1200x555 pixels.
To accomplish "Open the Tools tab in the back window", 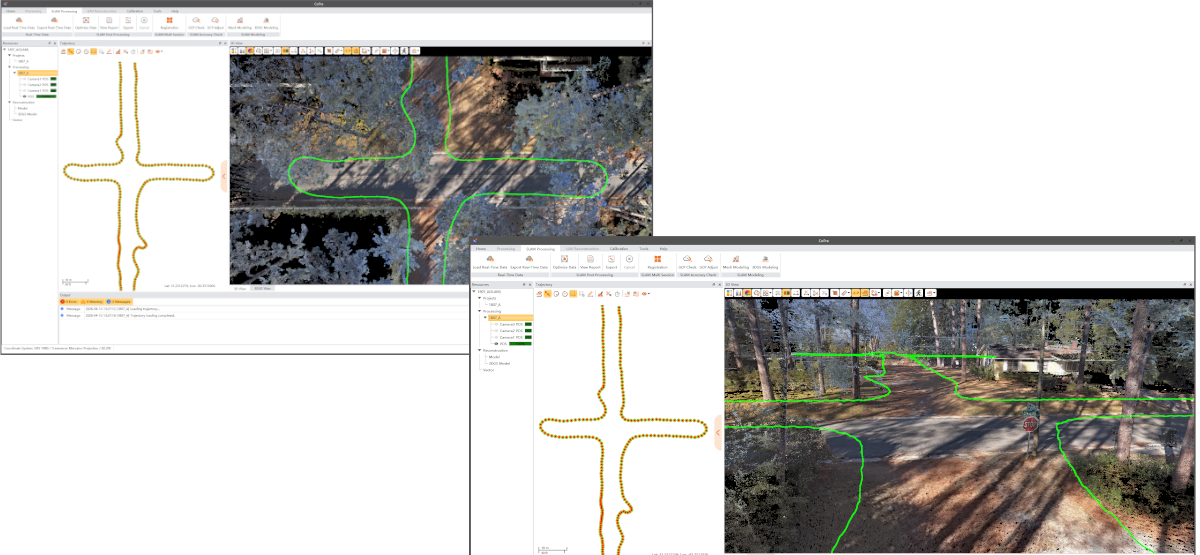I will (x=157, y=10).
